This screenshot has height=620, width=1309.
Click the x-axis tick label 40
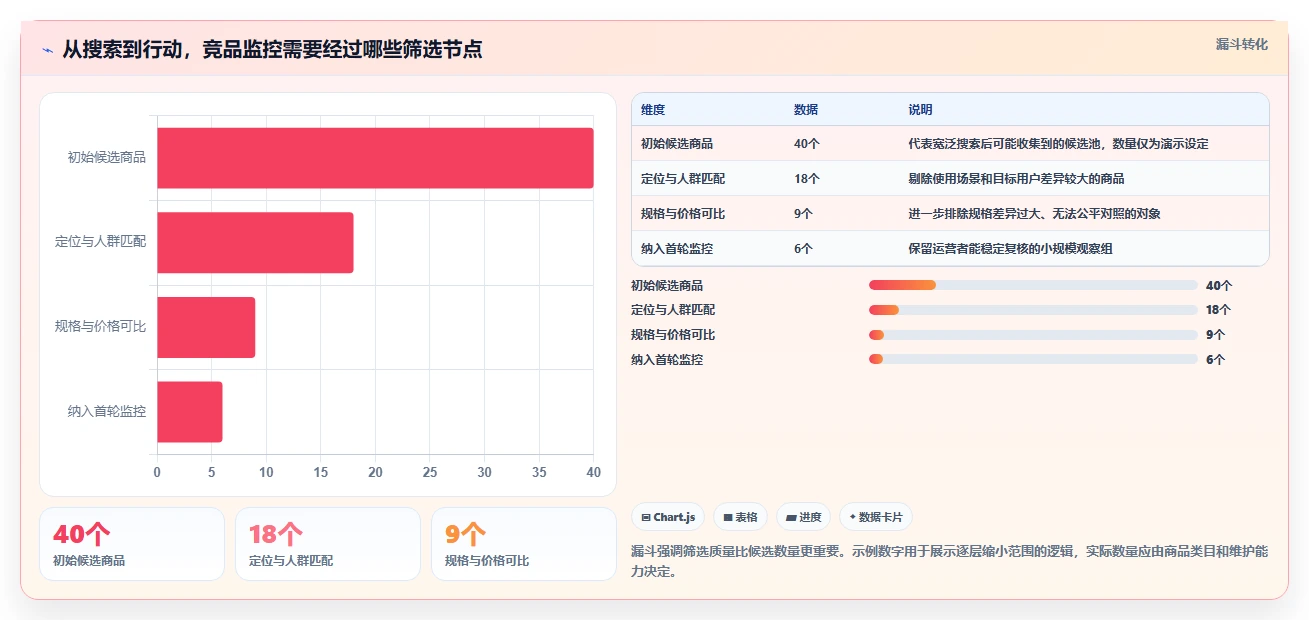click(594, 472)
